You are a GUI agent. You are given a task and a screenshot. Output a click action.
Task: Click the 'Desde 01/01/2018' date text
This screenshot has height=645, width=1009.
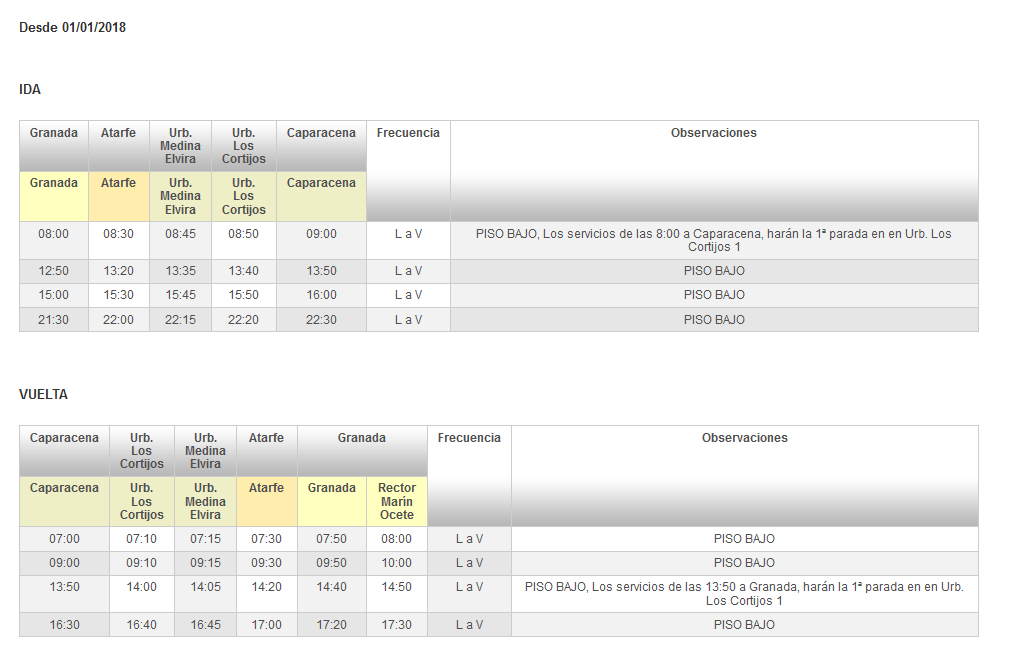[x=72, y=28]
